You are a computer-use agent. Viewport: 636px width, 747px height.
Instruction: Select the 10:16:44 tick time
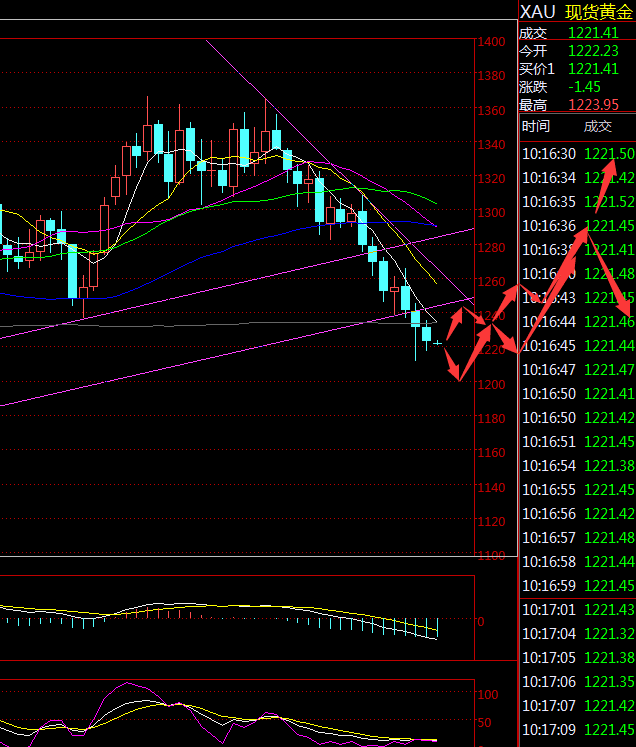(549, 322)
